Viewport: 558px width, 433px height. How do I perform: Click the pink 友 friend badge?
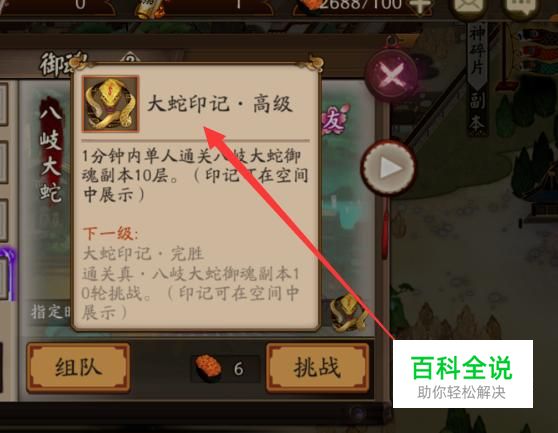click(x=335, y=120)
